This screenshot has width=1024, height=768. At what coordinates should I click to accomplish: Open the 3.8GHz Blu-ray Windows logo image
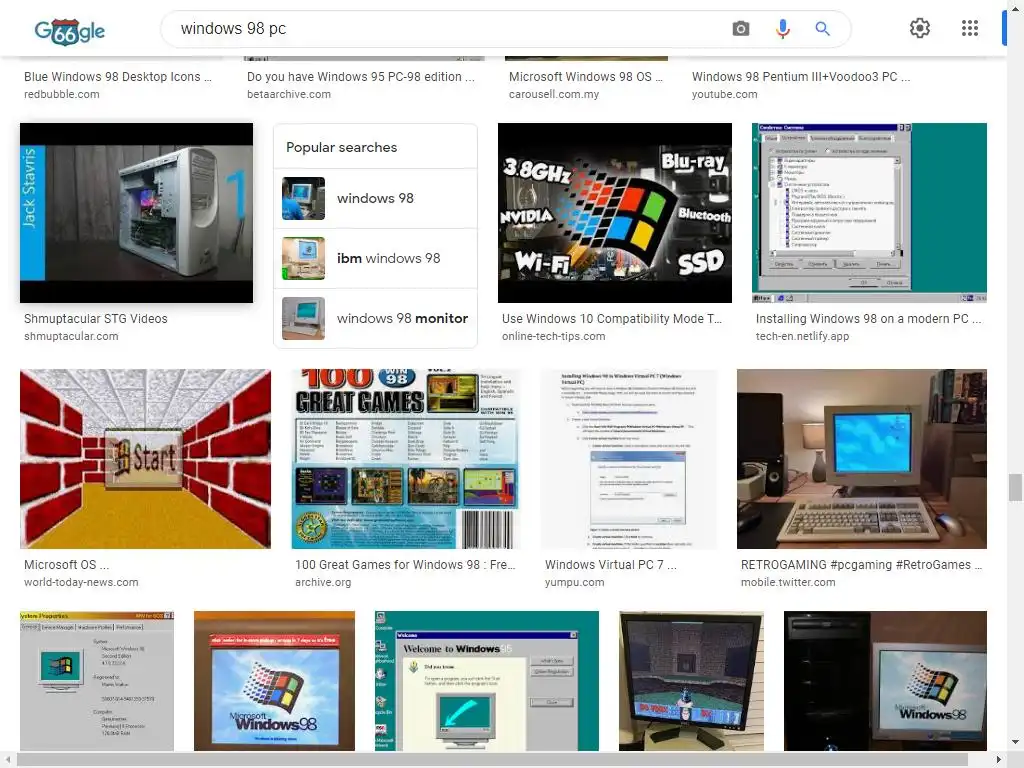615,213
